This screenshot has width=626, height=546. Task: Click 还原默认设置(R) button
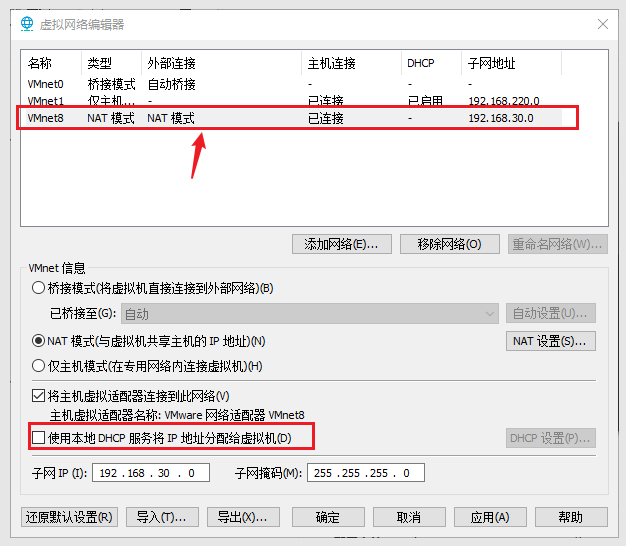click(69, 517)
